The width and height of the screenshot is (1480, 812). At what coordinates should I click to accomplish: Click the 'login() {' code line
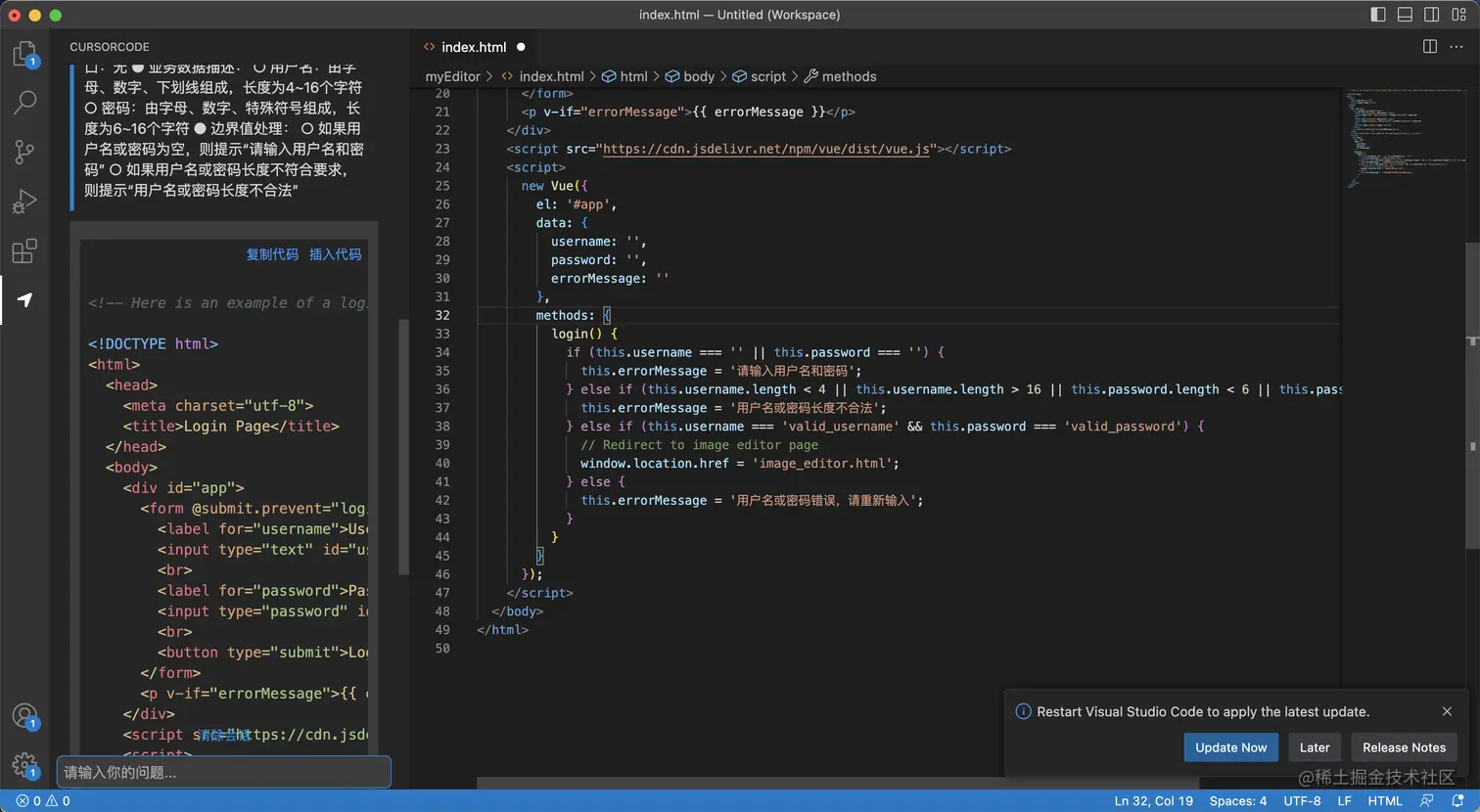[x=584, y=334]
